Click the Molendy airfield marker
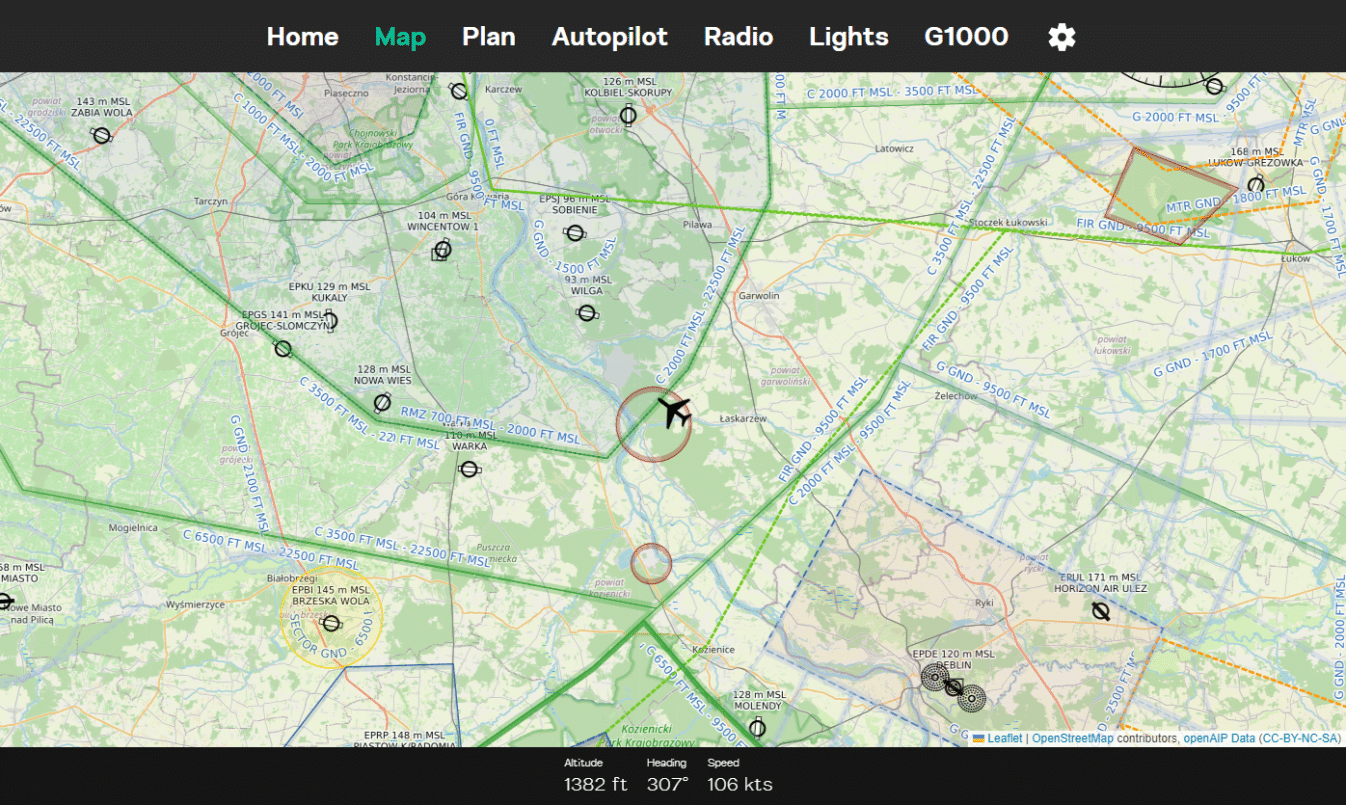Viewport: 1346px width, 805px height. point(757,726)
